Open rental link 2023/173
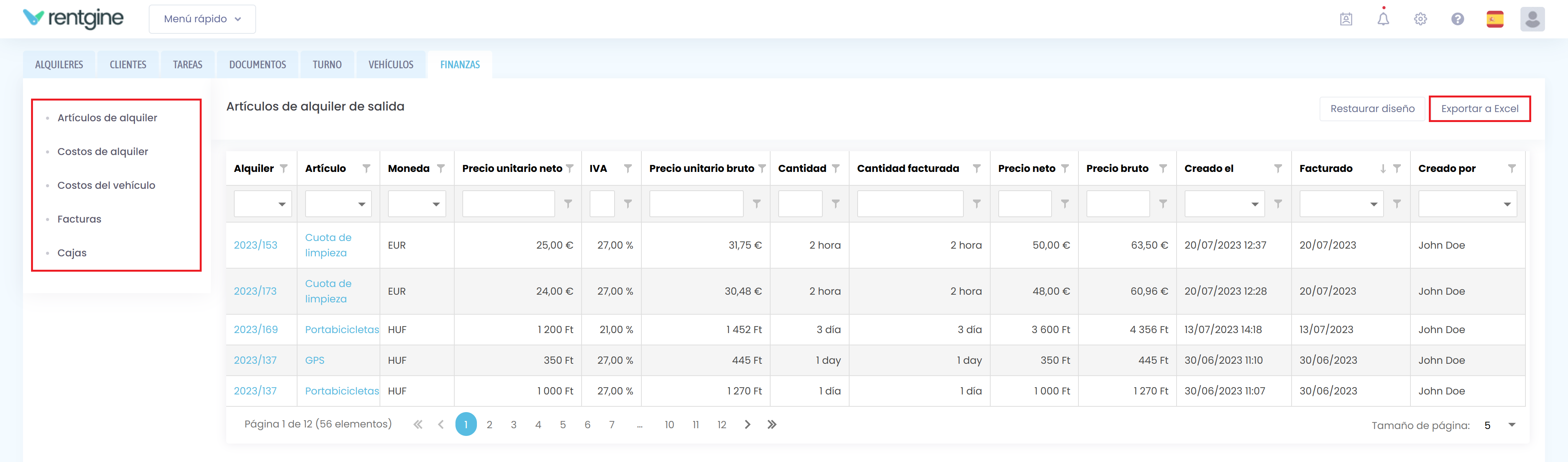 point(255,291)
